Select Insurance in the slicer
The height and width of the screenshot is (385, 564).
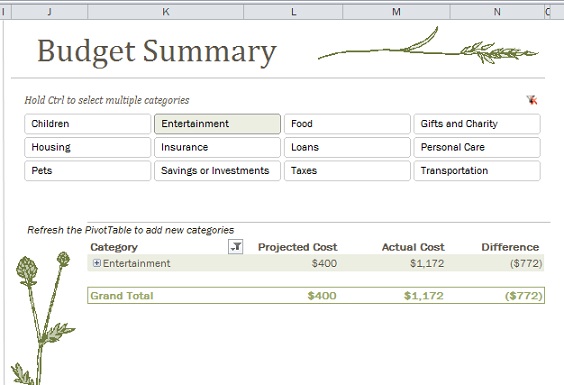click(217, 147)
